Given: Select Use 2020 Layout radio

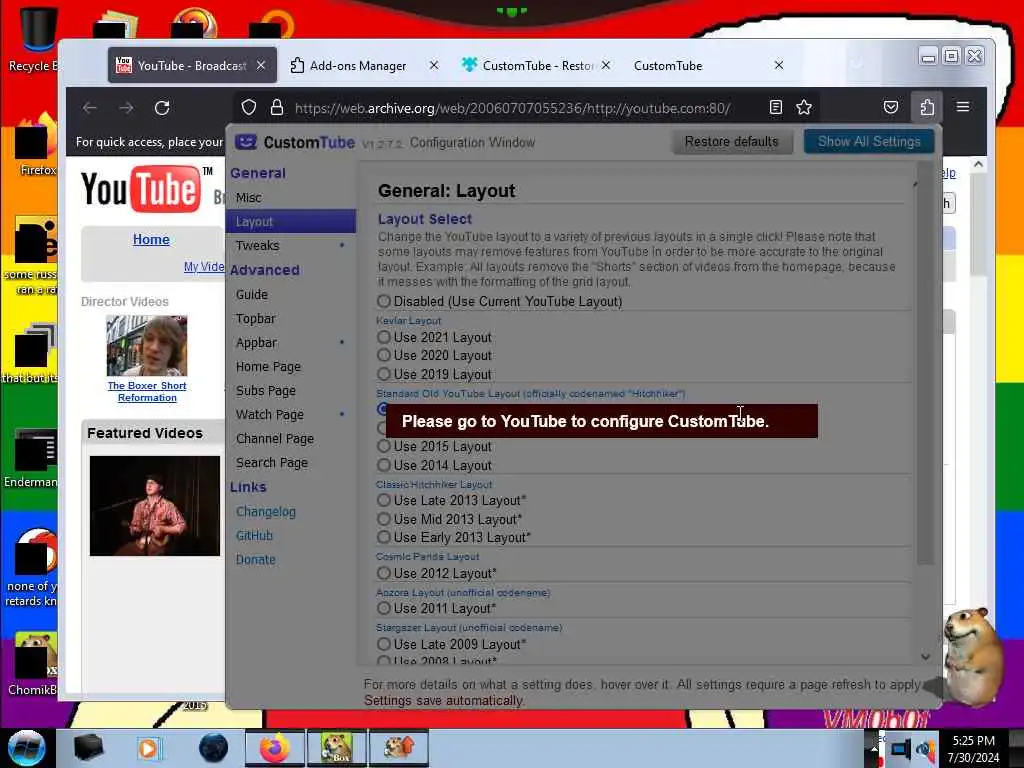Looking at the screenshot, I should pyautogui.click(x=383, y=355).
